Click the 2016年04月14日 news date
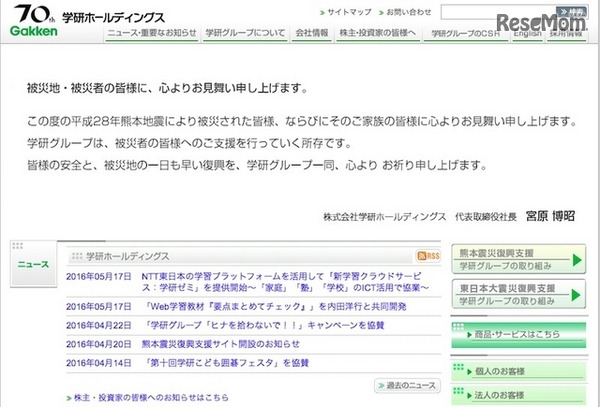Viewport: 600px width, 407px height. pos(99,363)
